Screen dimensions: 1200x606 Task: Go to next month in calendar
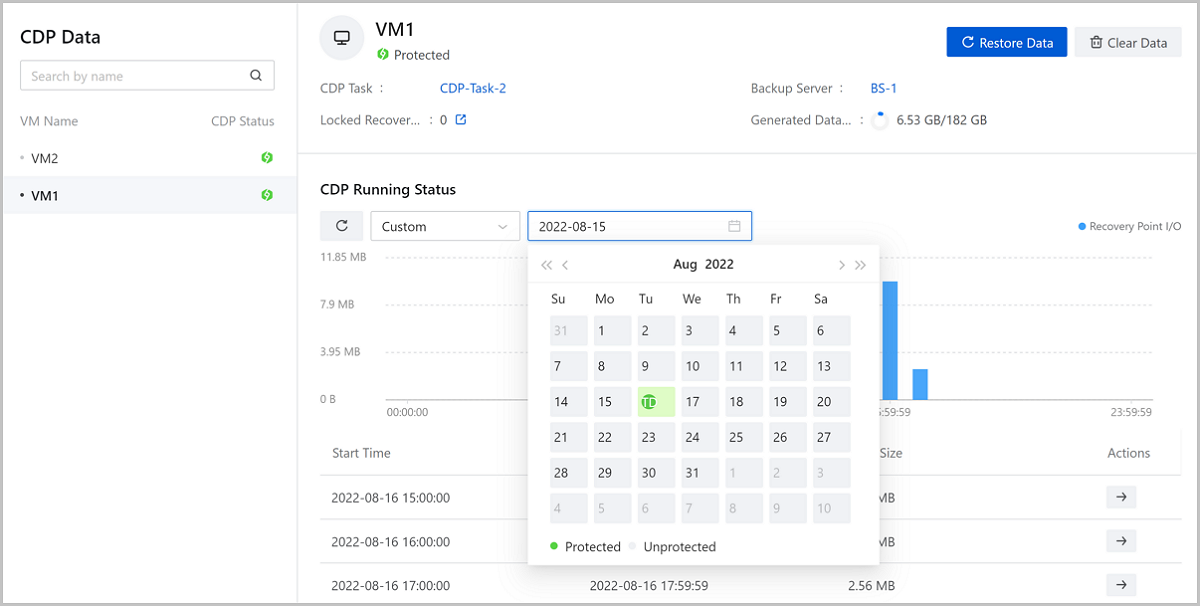[841, 265]
